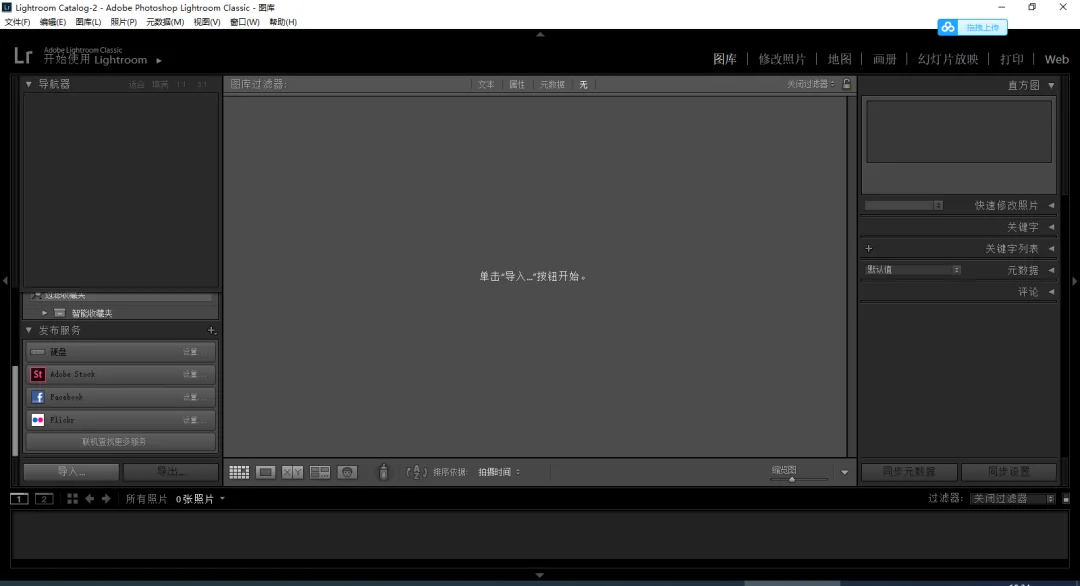Click main window display button 1
Viewport: 1080px width, 586px height.
tap(19, 499)
